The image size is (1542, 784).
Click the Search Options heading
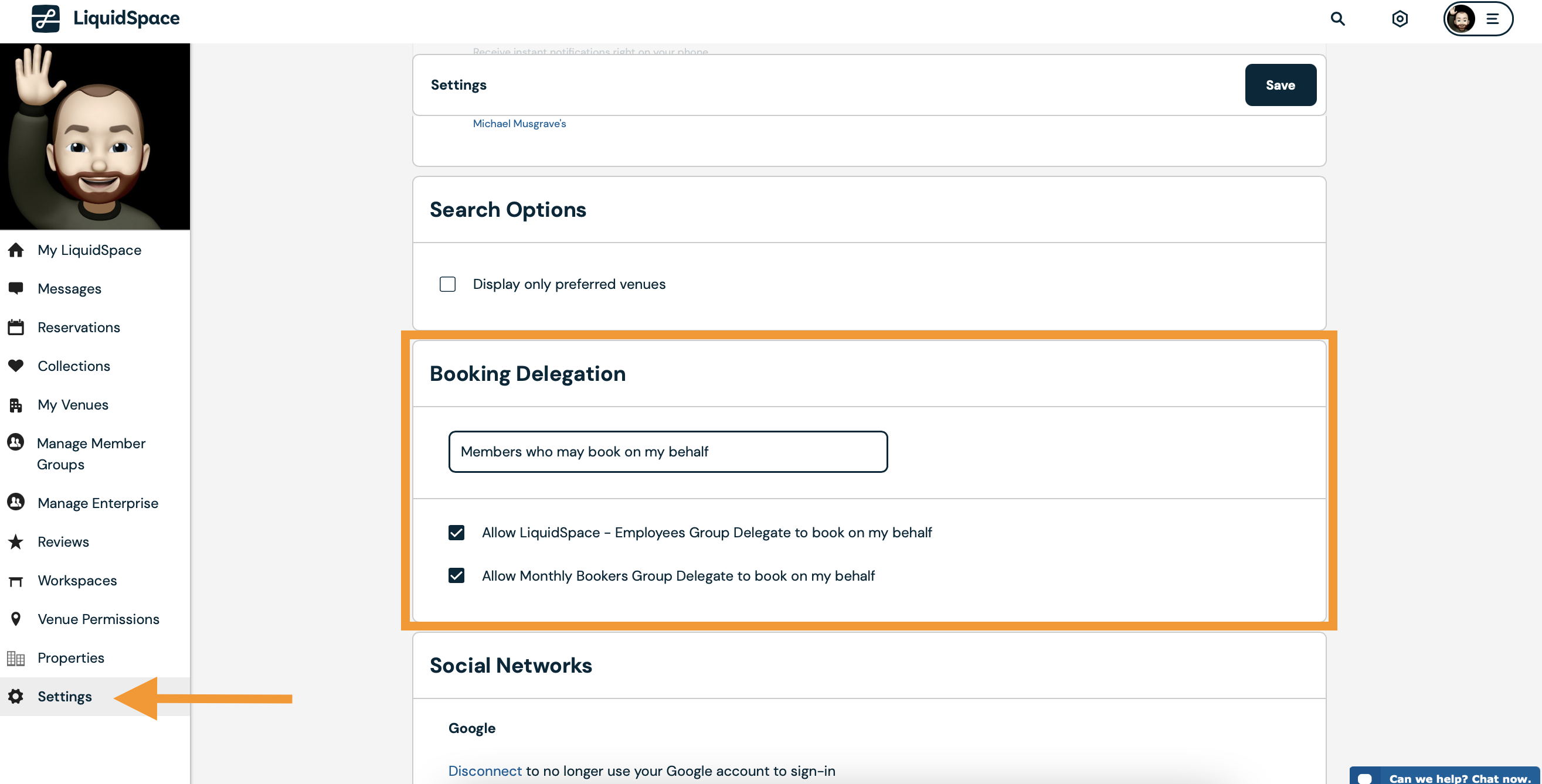coord(508,209)
